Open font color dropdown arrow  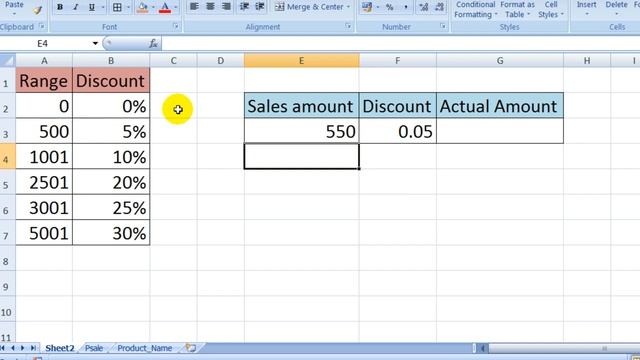click(x=176, y=7)
